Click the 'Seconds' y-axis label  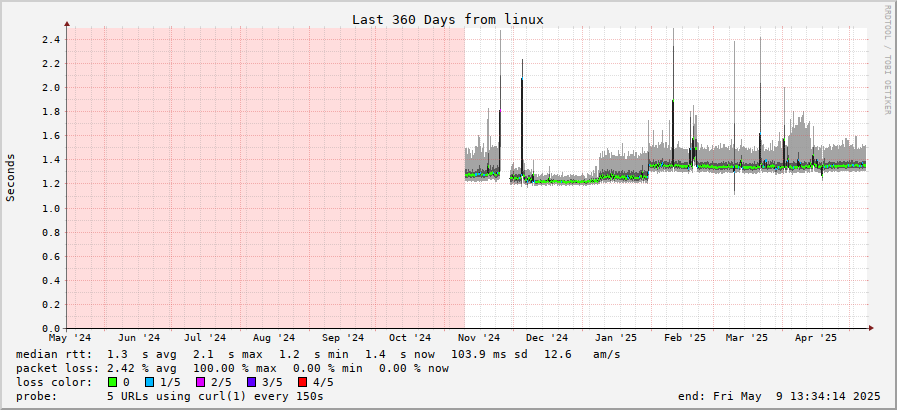(10, 177)
